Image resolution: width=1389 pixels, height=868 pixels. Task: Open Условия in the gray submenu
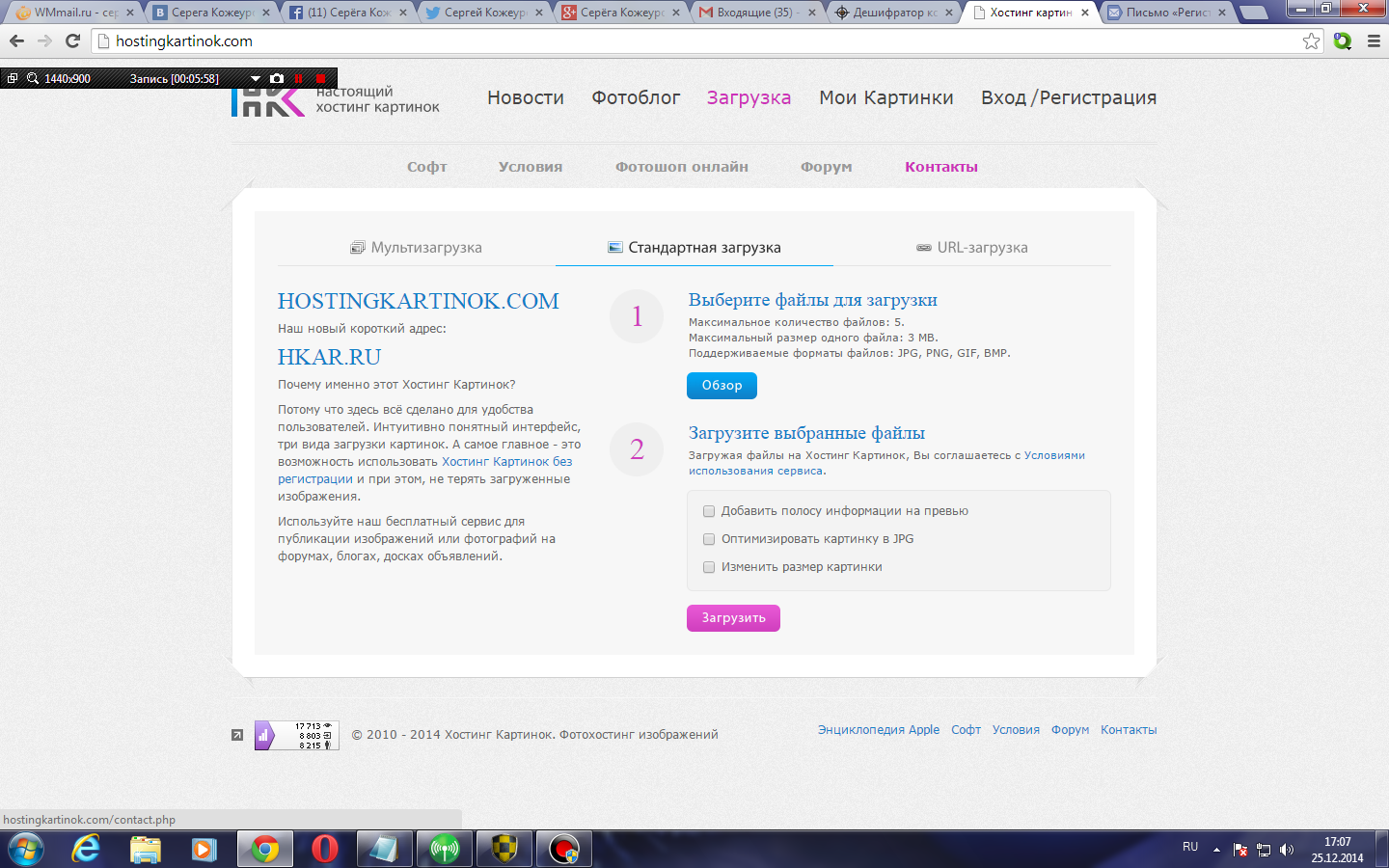(531, 167)
